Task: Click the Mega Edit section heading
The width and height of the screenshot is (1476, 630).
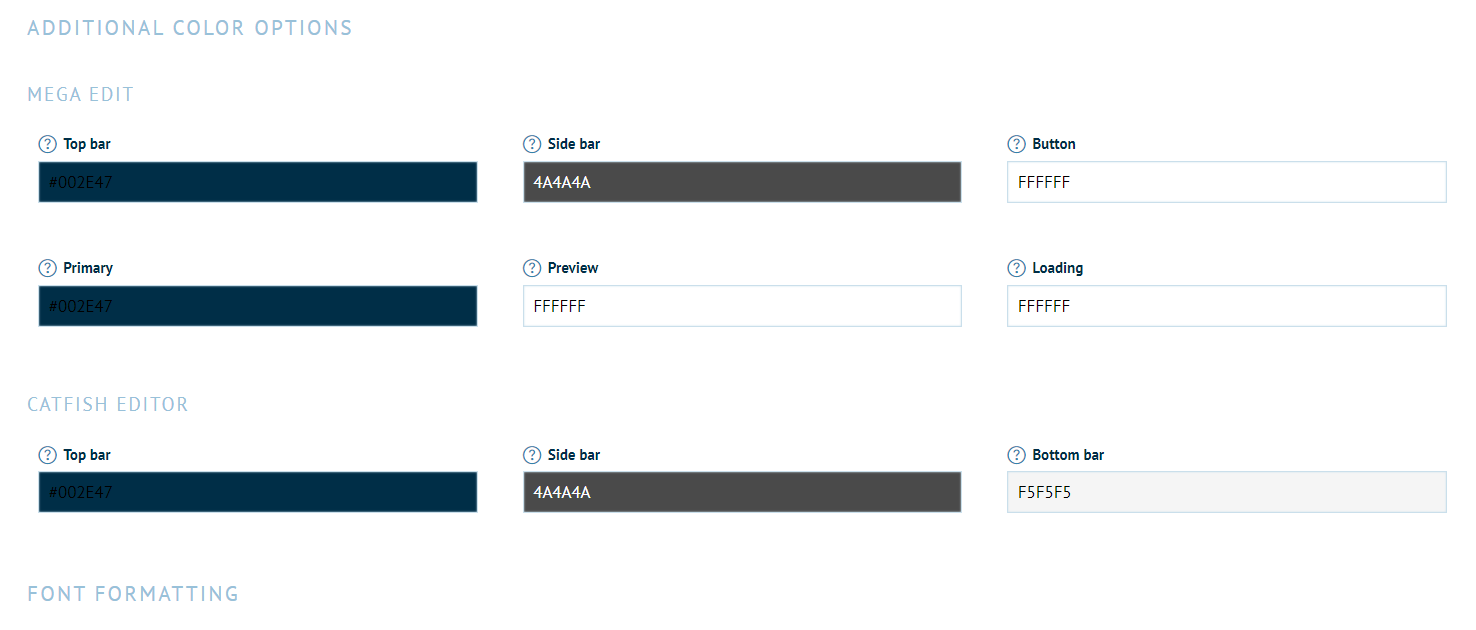Action: 81,95
